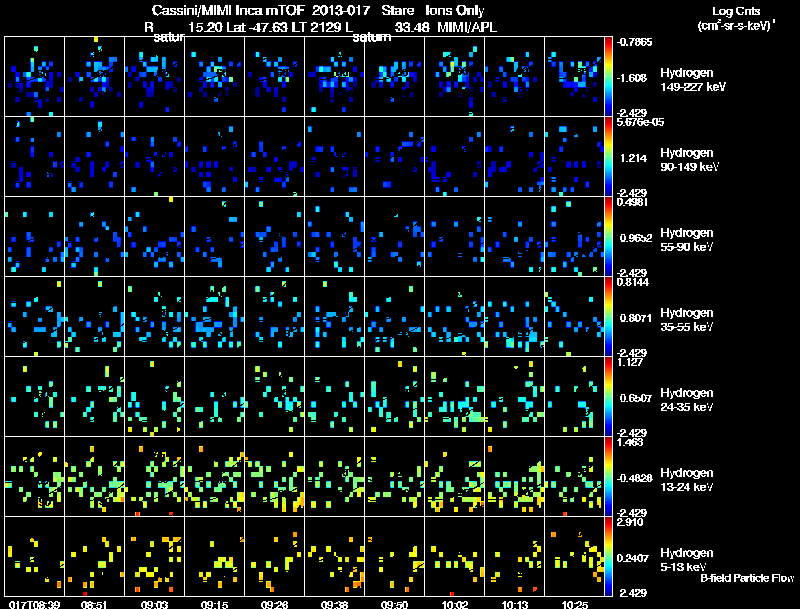This screenshot has width=800, height=609.
Task: Click the Hydrogen 55-90 keV panel at 10:13
Action: pyautogui.click(x=514, y=237)
